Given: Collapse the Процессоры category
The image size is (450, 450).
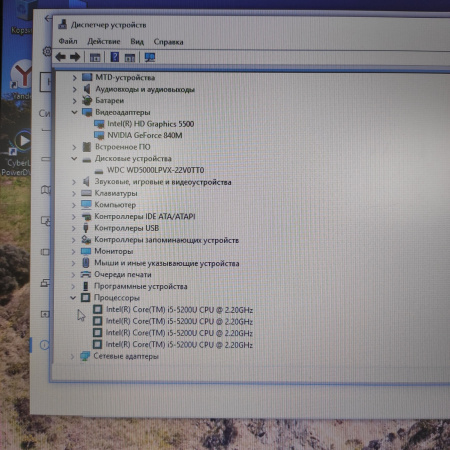Looking at the screenshot, I should coord(73,297).
